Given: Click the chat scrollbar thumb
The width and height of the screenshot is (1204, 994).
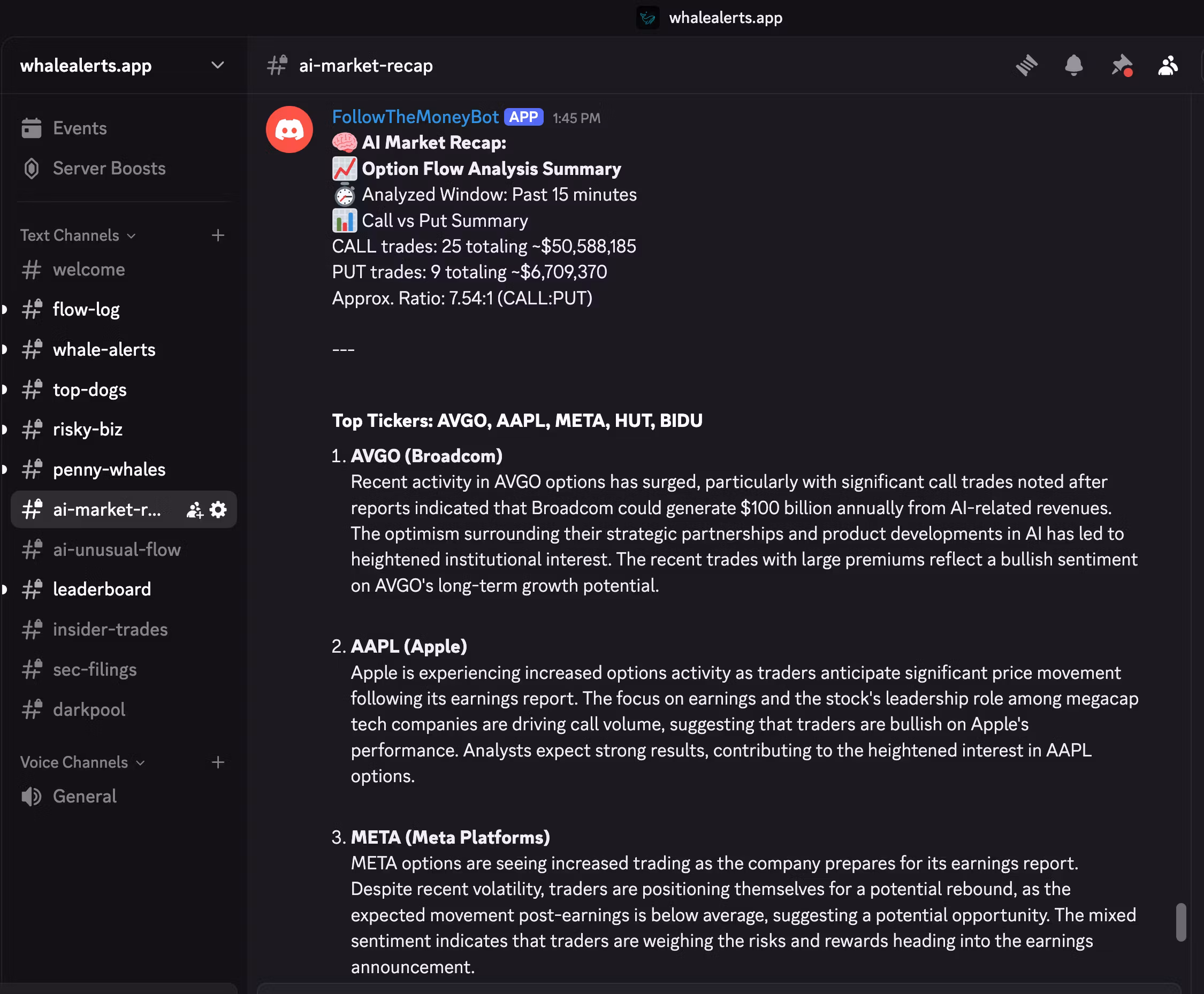Looking at the screenshot, I should [1180, 922].
